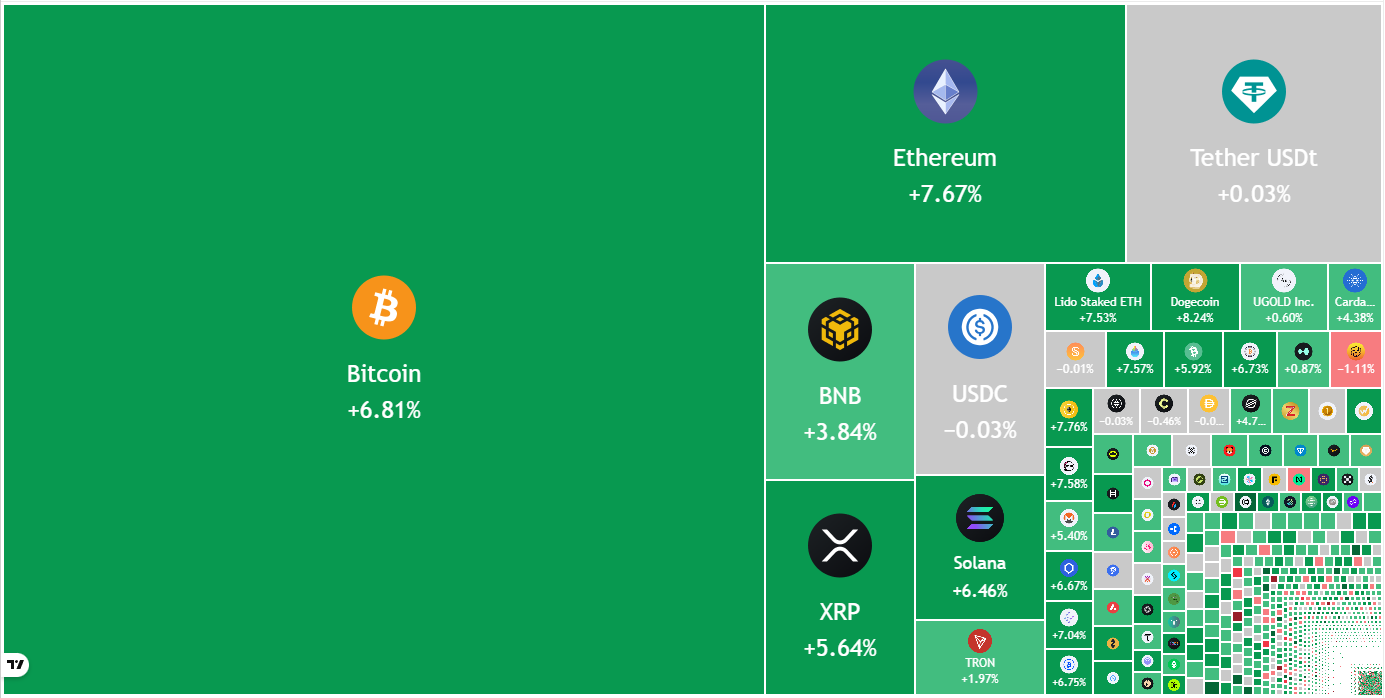Click the red TRON logo
The image size is (1385, 698).
[x=980, y=641]
